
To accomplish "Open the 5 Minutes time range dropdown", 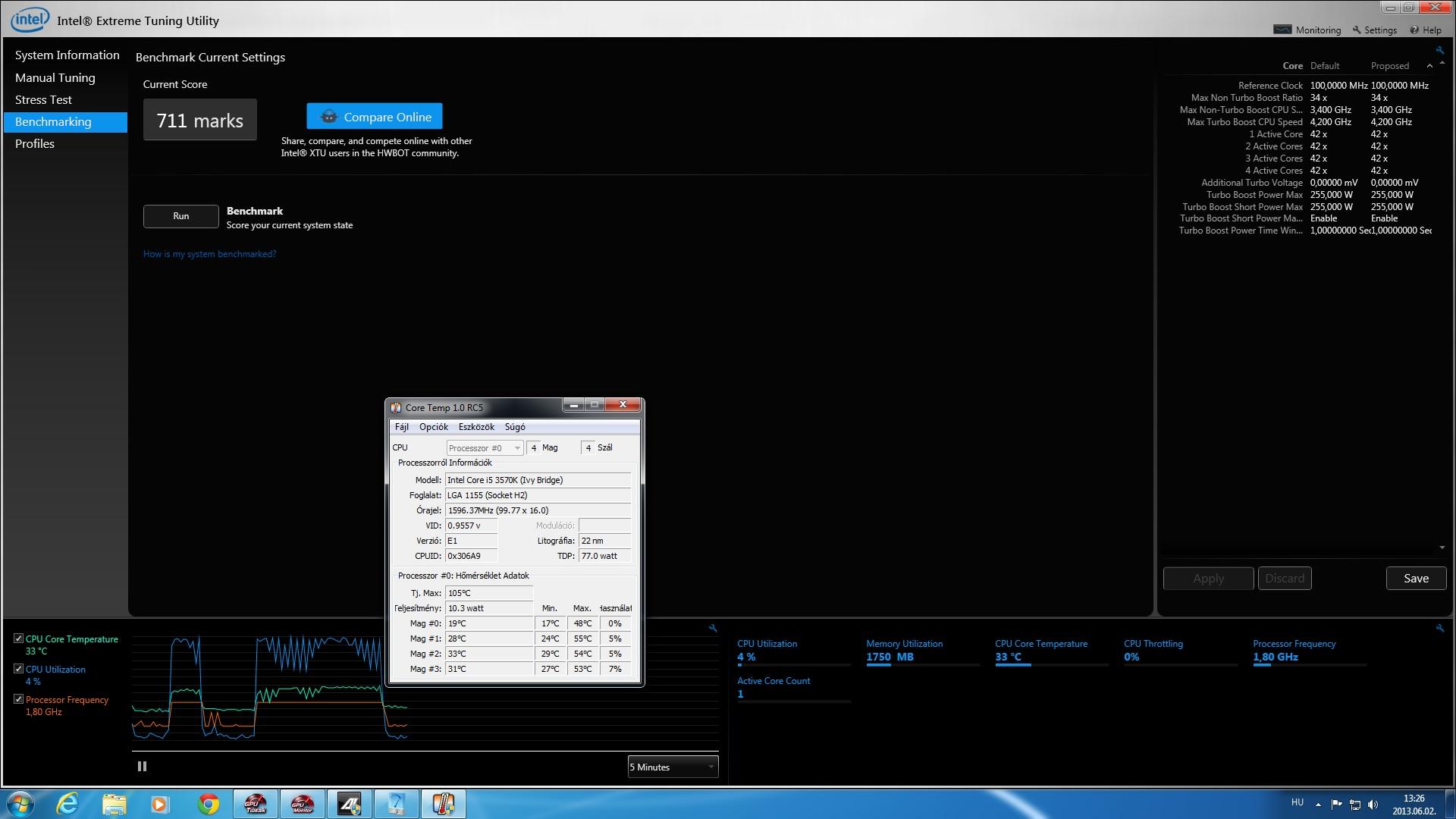I will 673,767.
